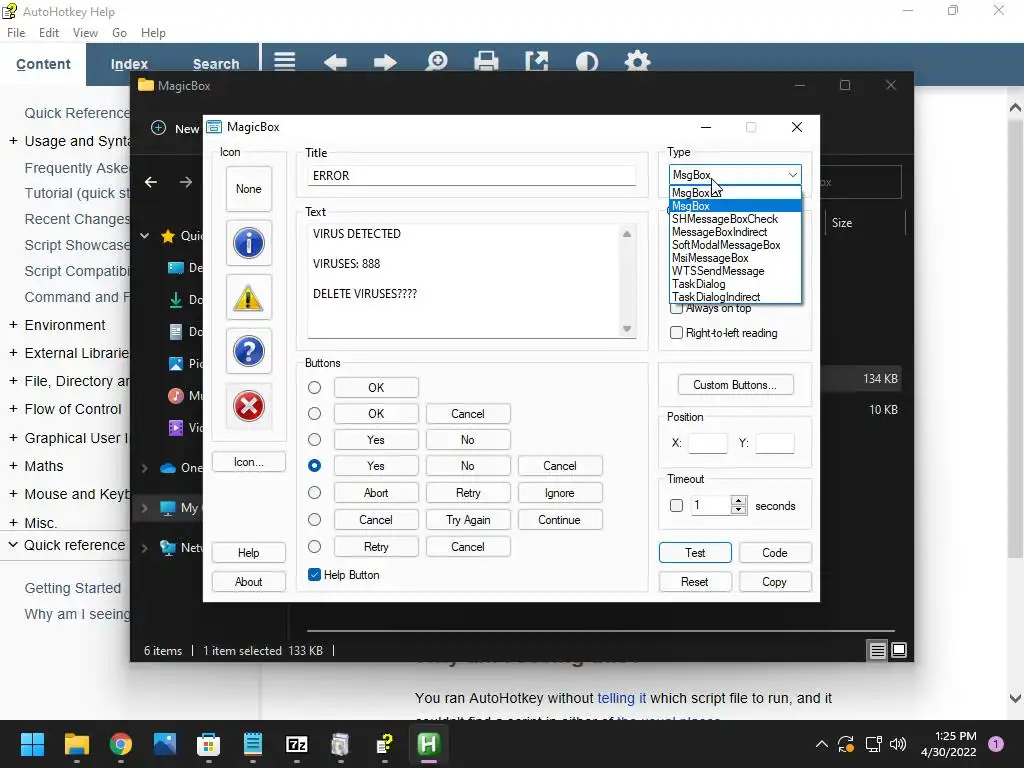The image size is (1024, 768).
Task: Open the Go menu in AutoHotkey Help
Action: coord(120,33)
